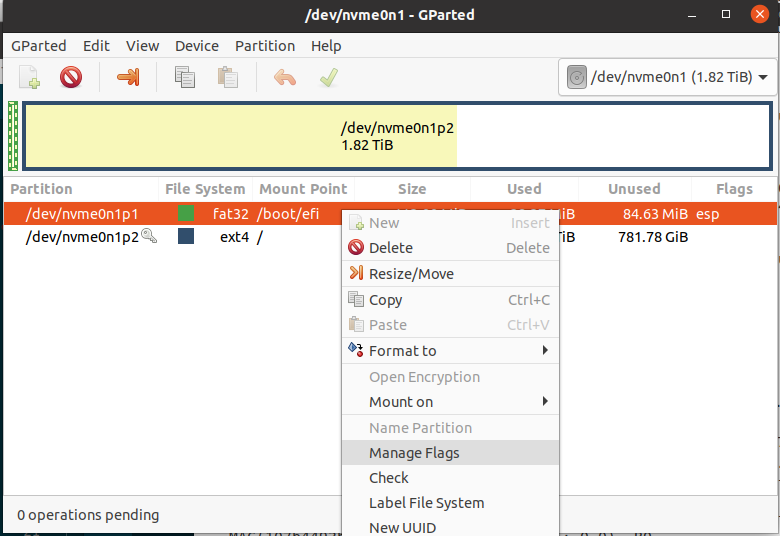This screenshot has width=780, height=536.
Task: Click the red Delete partition toolbar icon
Action: (x=70, y=77)
